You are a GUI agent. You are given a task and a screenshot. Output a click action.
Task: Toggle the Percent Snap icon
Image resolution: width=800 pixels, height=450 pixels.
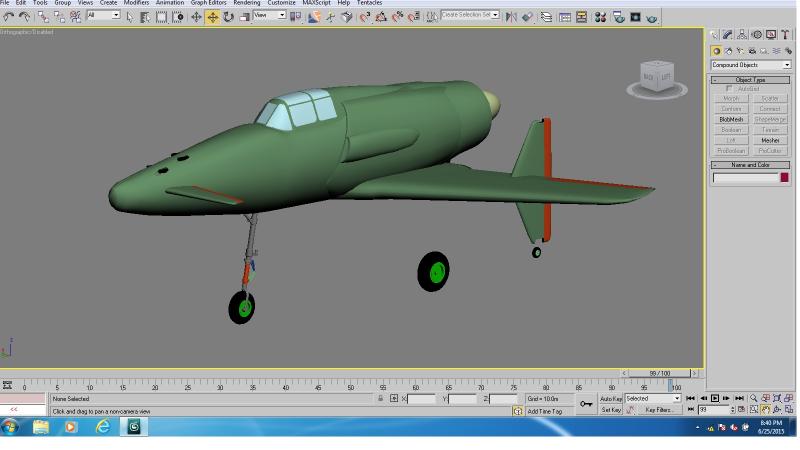[397, 17]
